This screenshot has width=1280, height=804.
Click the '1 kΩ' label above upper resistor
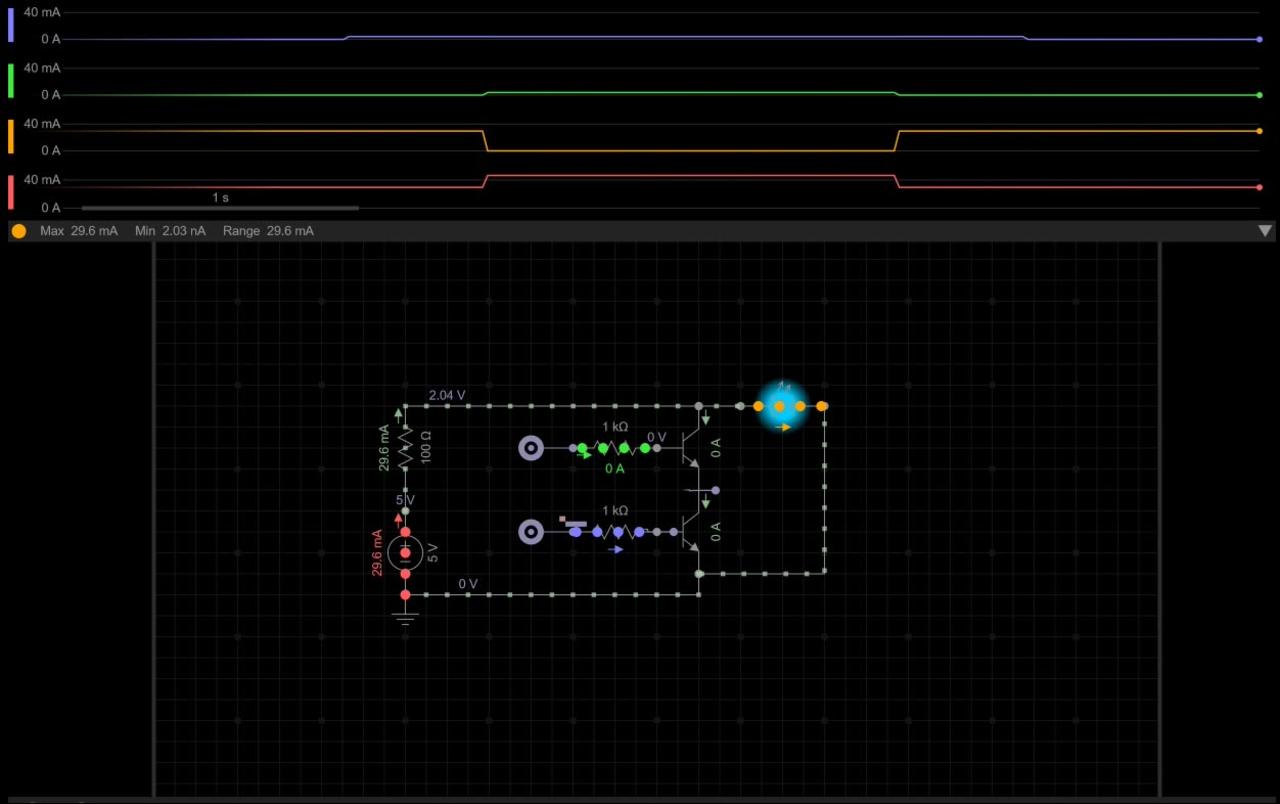[615, 427]
